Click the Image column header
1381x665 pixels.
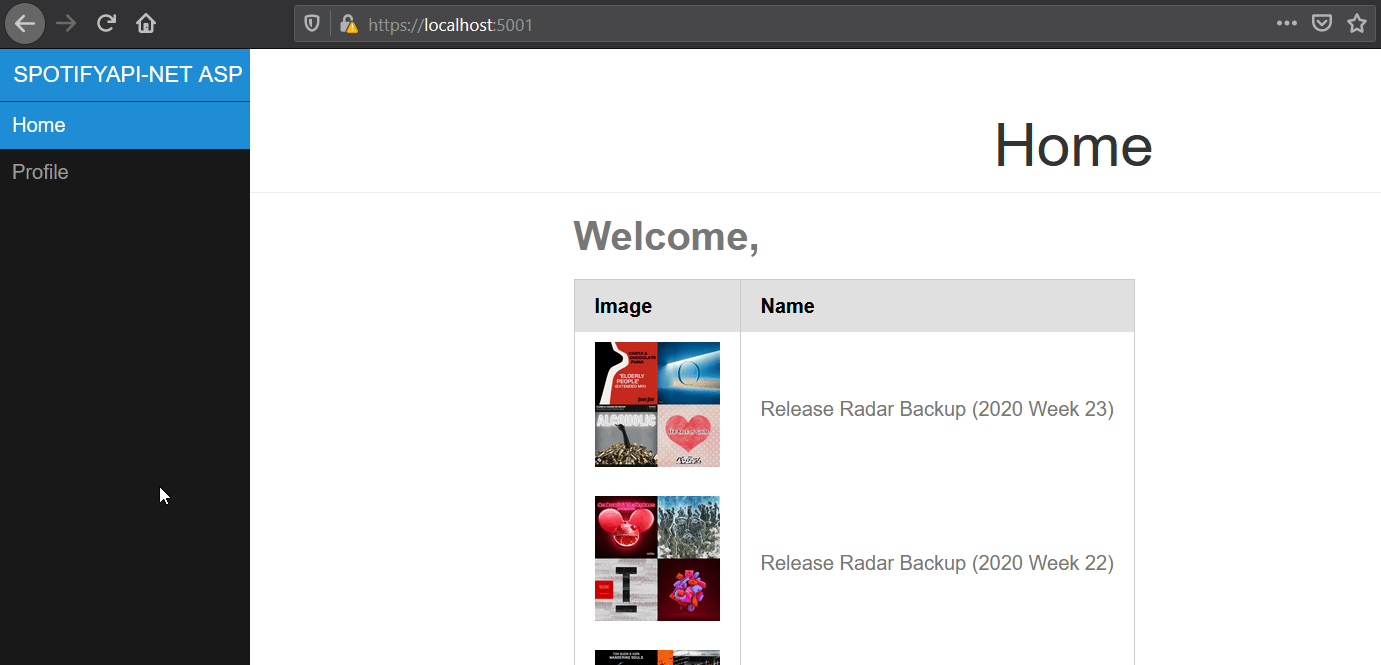coord(657,306)
